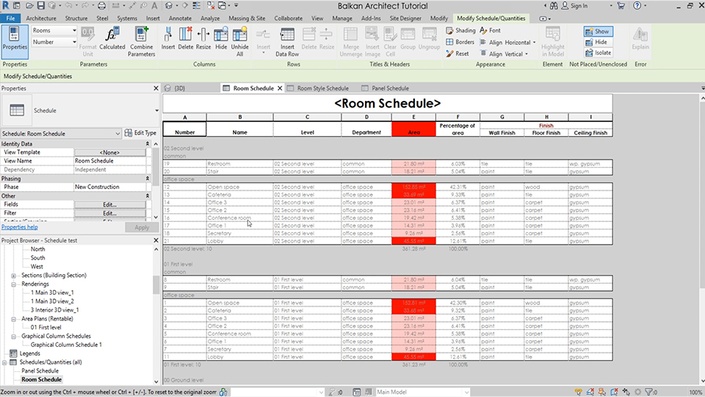The image size is (705, 397).
Task: Toggle Show for unplaced rooms
Action: tap(598, 31)
